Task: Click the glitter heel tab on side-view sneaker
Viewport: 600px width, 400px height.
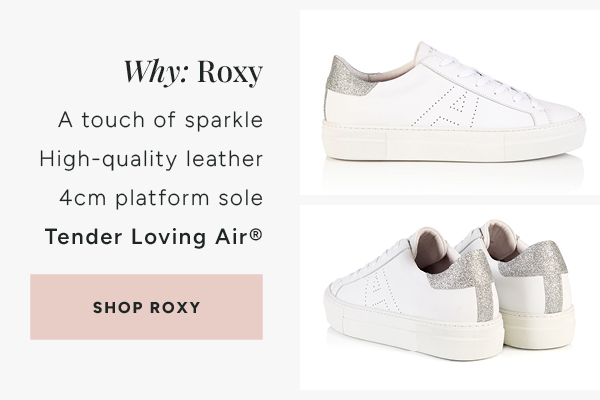Action: click(x=348, y=78)
